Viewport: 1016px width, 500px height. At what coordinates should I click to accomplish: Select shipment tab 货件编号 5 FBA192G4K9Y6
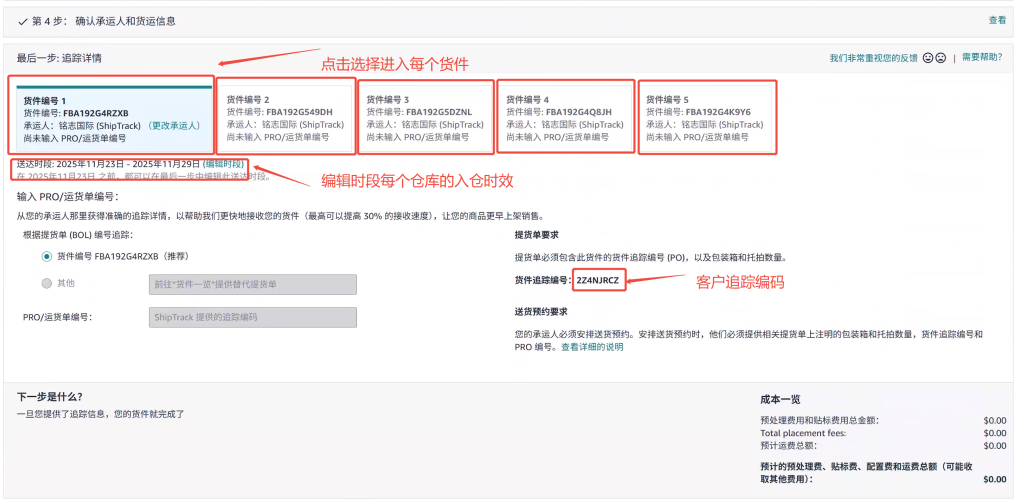[x=706, y=117]
